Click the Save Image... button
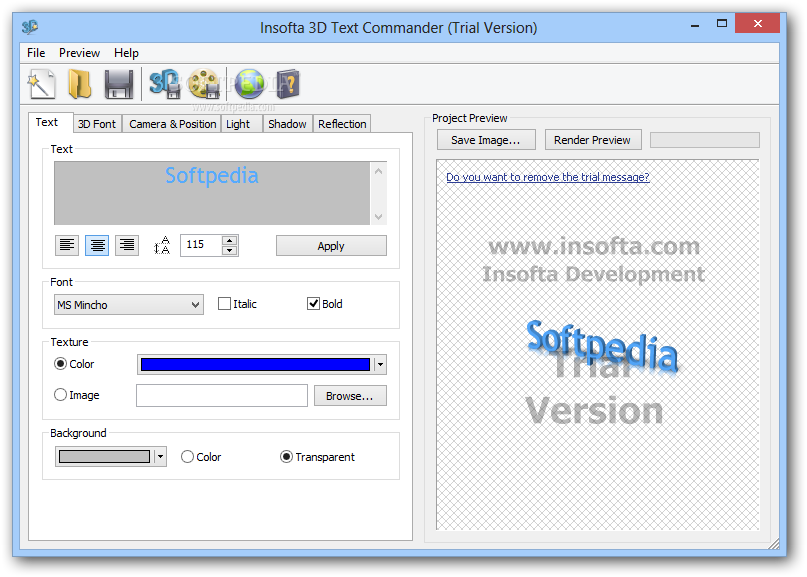 click(486, 139)
